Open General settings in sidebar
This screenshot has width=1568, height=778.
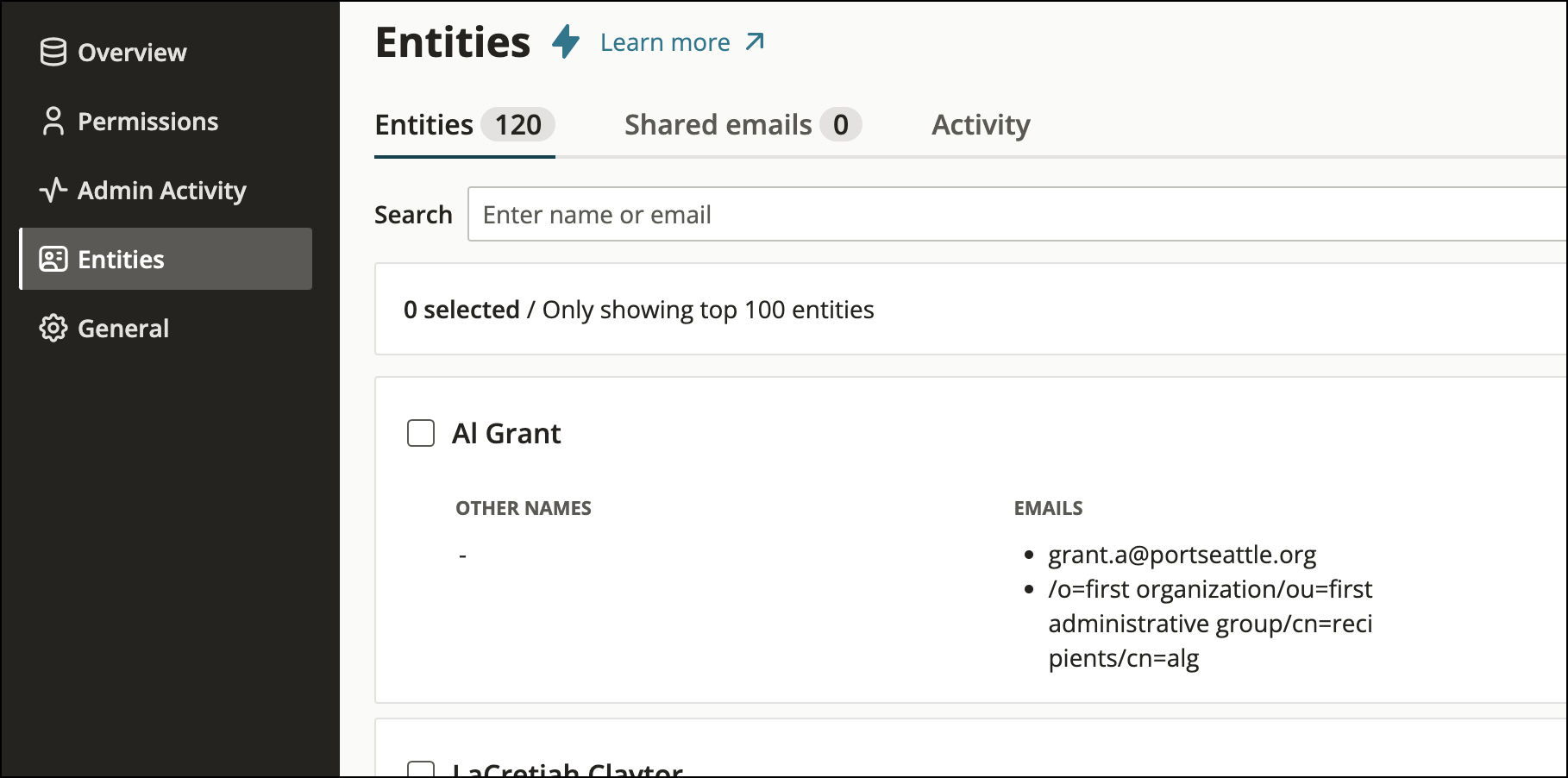(x=166, y=328)
